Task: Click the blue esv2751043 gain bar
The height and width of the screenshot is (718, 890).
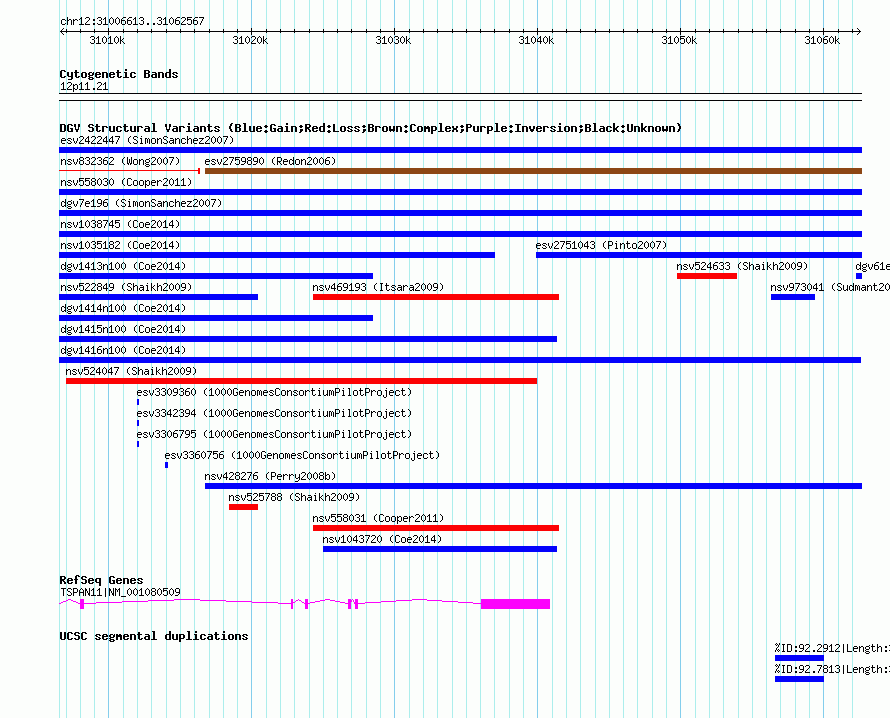Action: (699, 255)
